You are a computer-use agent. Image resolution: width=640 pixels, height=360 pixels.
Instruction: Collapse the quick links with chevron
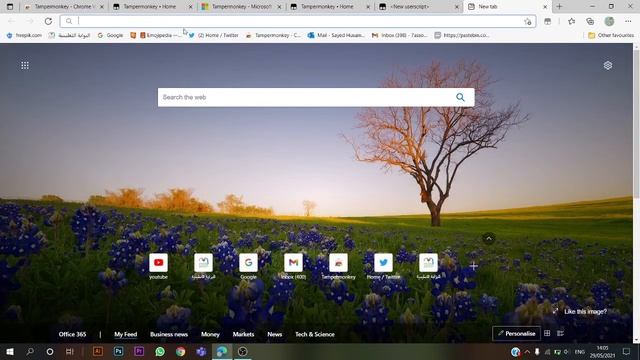click(x=489, y=238)
